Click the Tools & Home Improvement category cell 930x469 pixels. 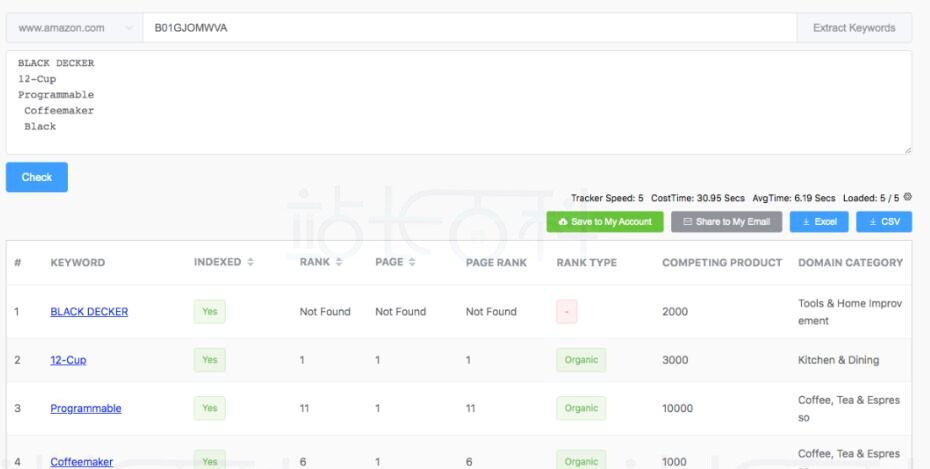click(850, 312)
